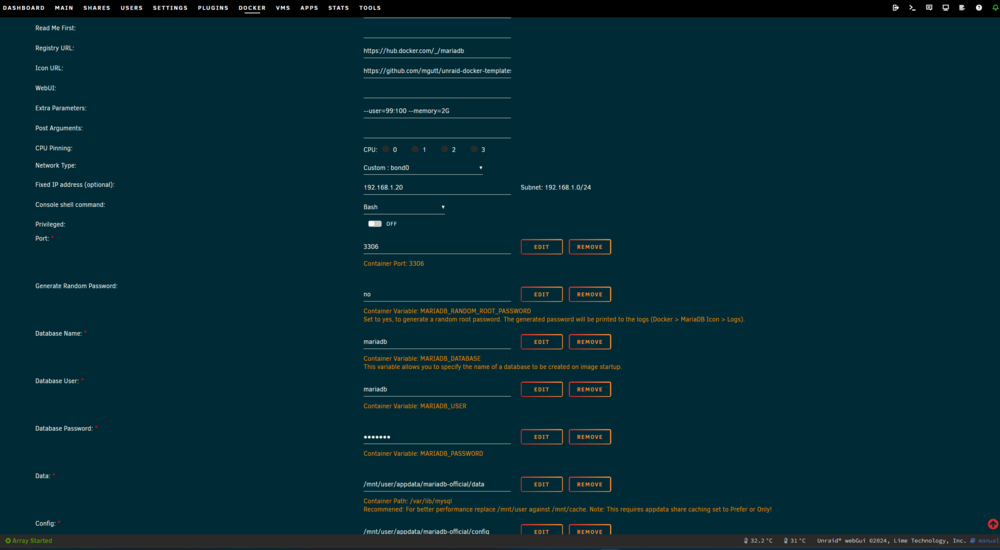Image resolution: width=1000 pixels, height=550 pixels.
Task: Switch the Privileged toggle on
Action: pyautogui.click(x=375, y=224)
